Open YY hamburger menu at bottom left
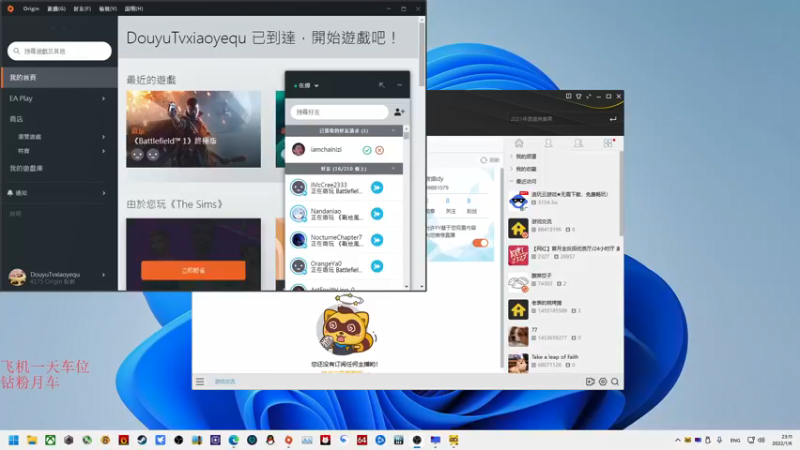Image resolution: width=800 pixels, height=450 pixels. [200, 382]
